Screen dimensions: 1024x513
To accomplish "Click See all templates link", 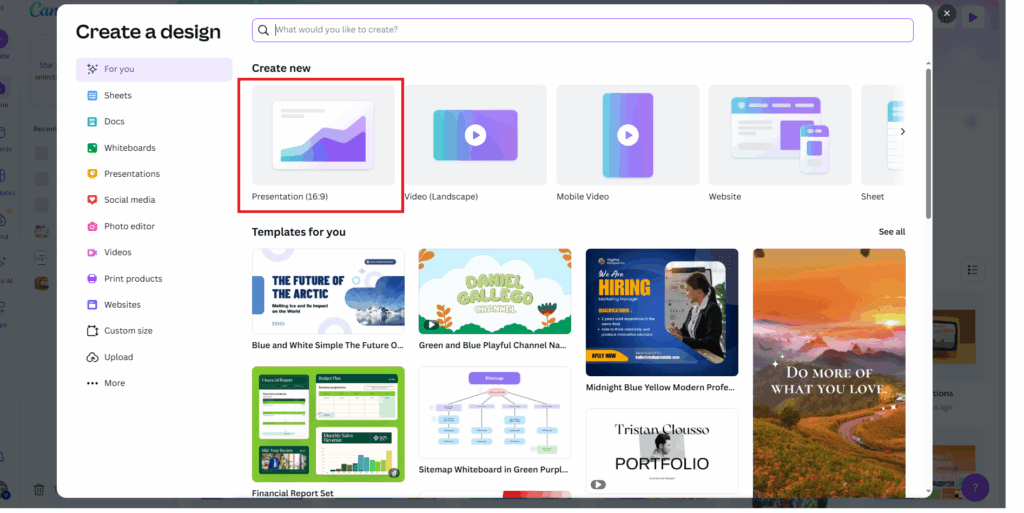I will [891, 232].
